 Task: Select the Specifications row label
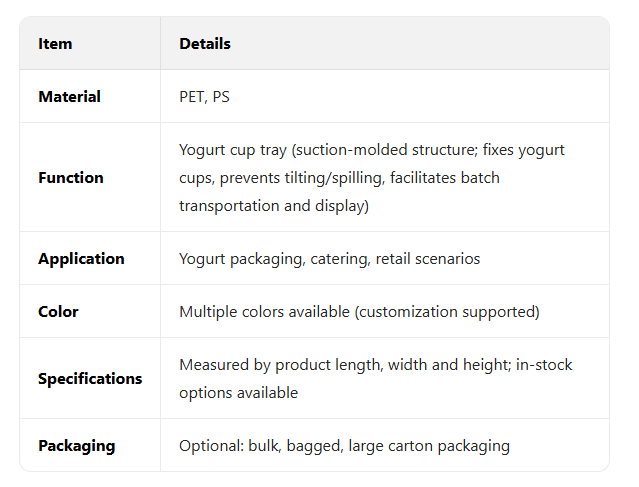pos(90,379)
